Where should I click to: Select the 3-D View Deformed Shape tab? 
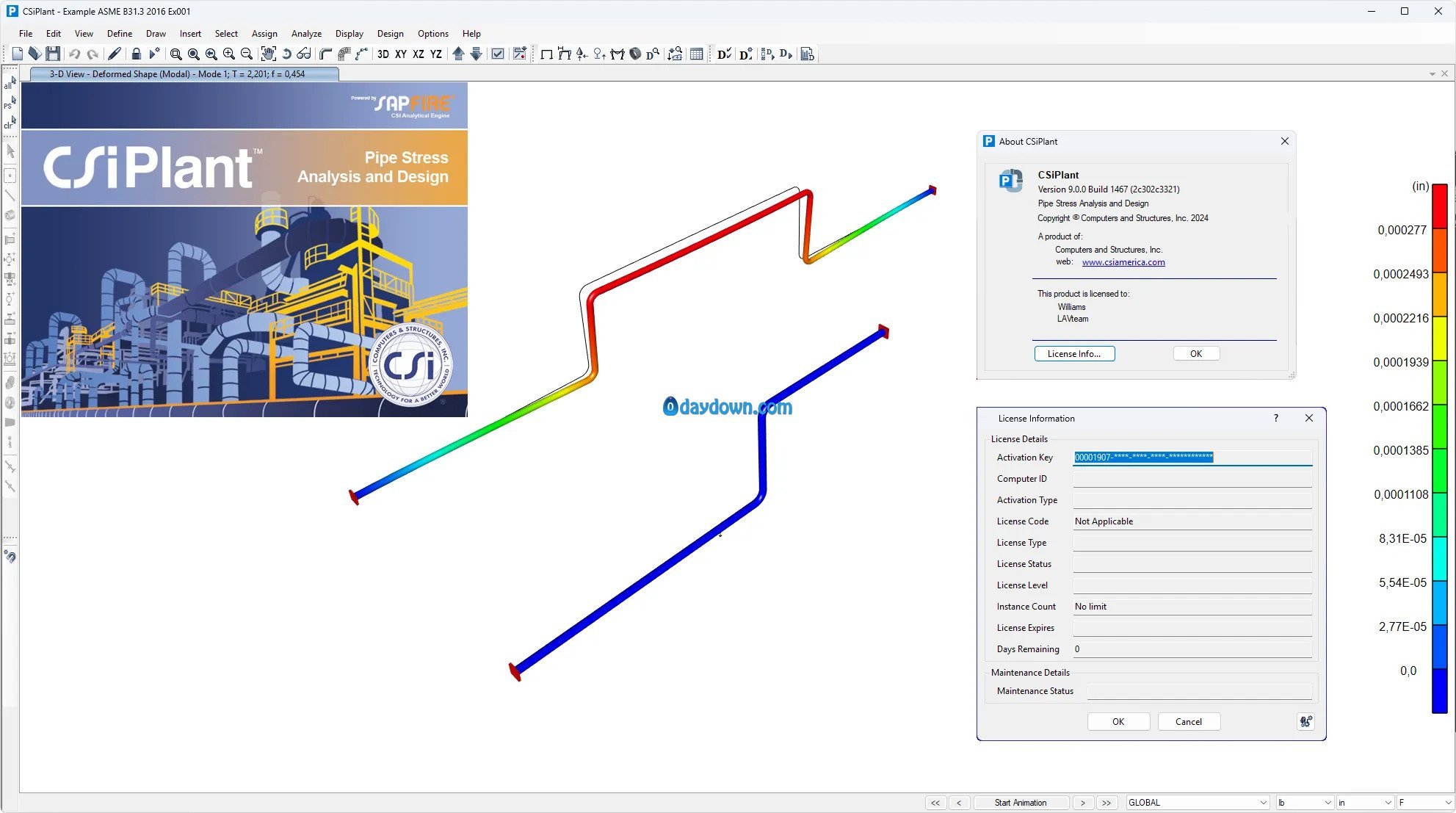click(184, 73)
